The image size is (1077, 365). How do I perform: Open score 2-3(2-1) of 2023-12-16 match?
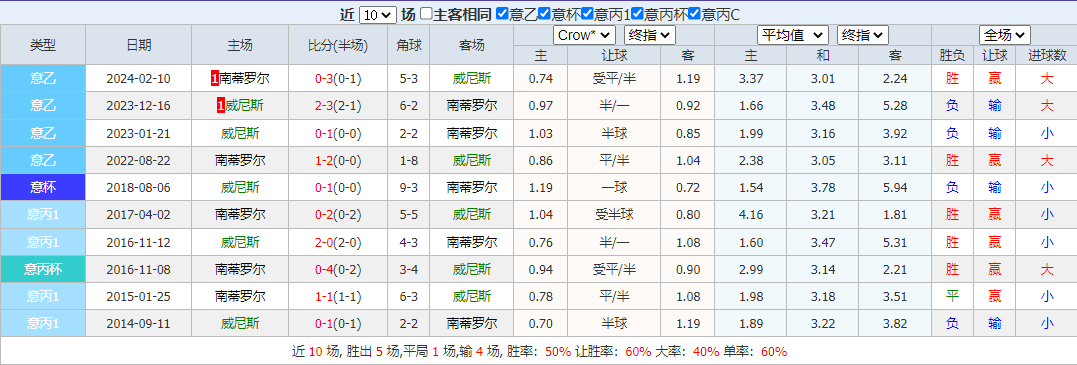(338, 106)
